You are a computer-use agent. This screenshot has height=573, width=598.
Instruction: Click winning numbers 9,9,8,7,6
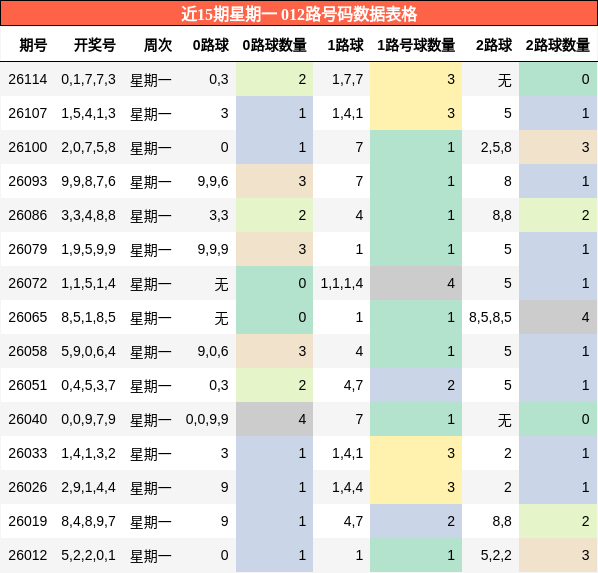tap(88, 181)
